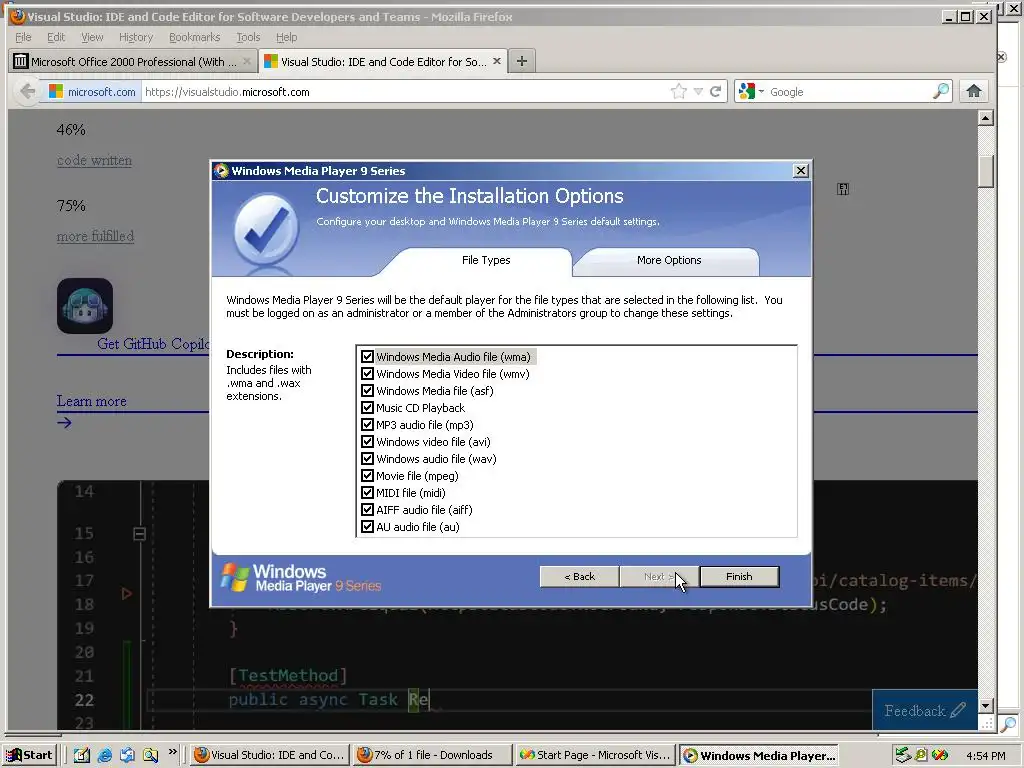Launch Internet Explorer from quick launch
Screen dimensions: 1024x768
(x=104, y=755)
